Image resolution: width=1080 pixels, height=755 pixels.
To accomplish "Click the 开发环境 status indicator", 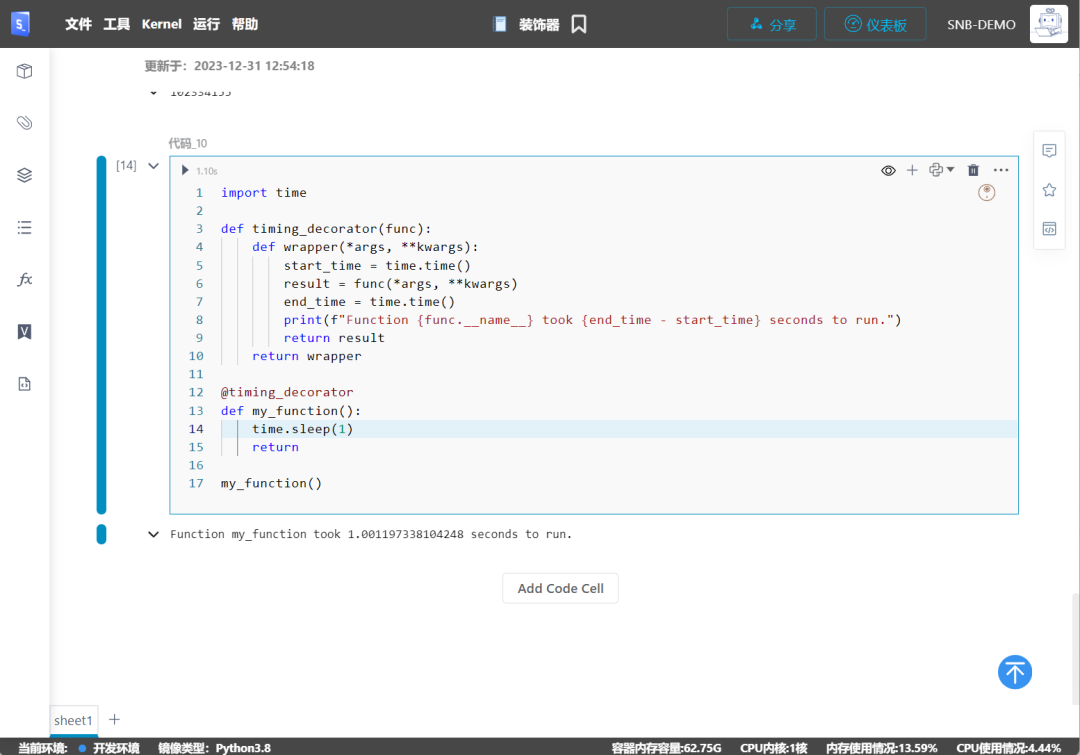I will tap(109, 748).
